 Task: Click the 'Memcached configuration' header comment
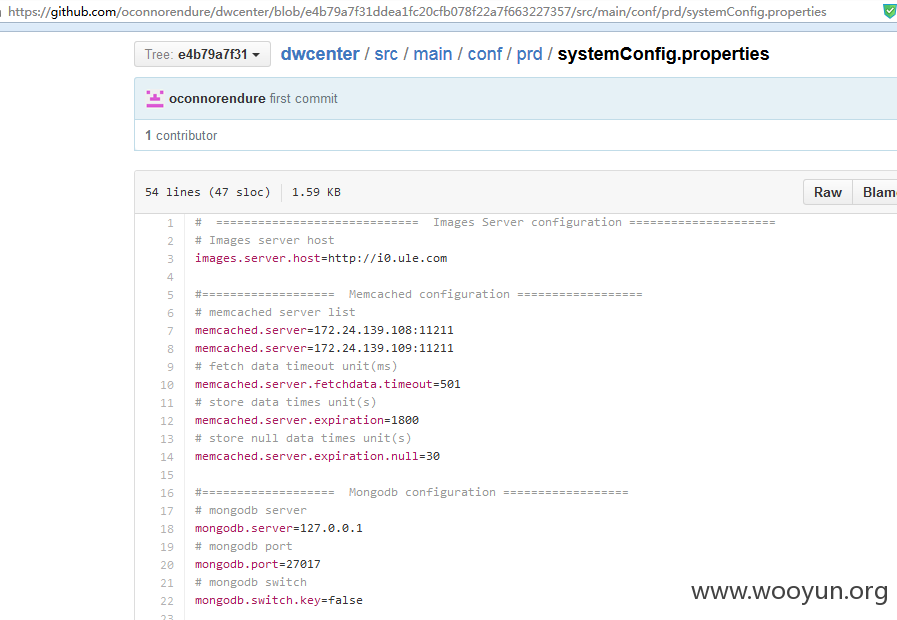[418, 294]
